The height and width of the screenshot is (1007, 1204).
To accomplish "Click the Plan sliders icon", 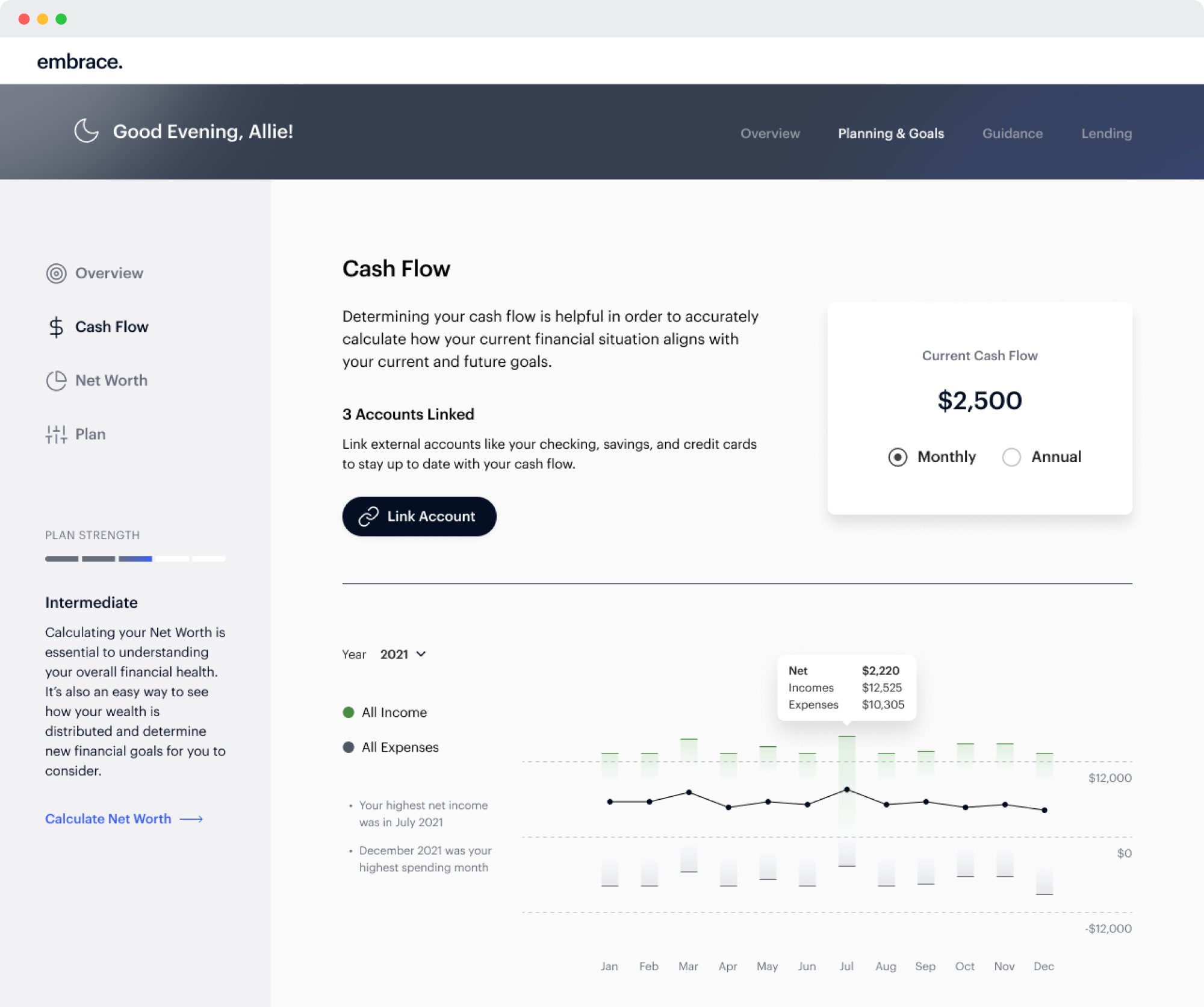I will tap(56, 434).
